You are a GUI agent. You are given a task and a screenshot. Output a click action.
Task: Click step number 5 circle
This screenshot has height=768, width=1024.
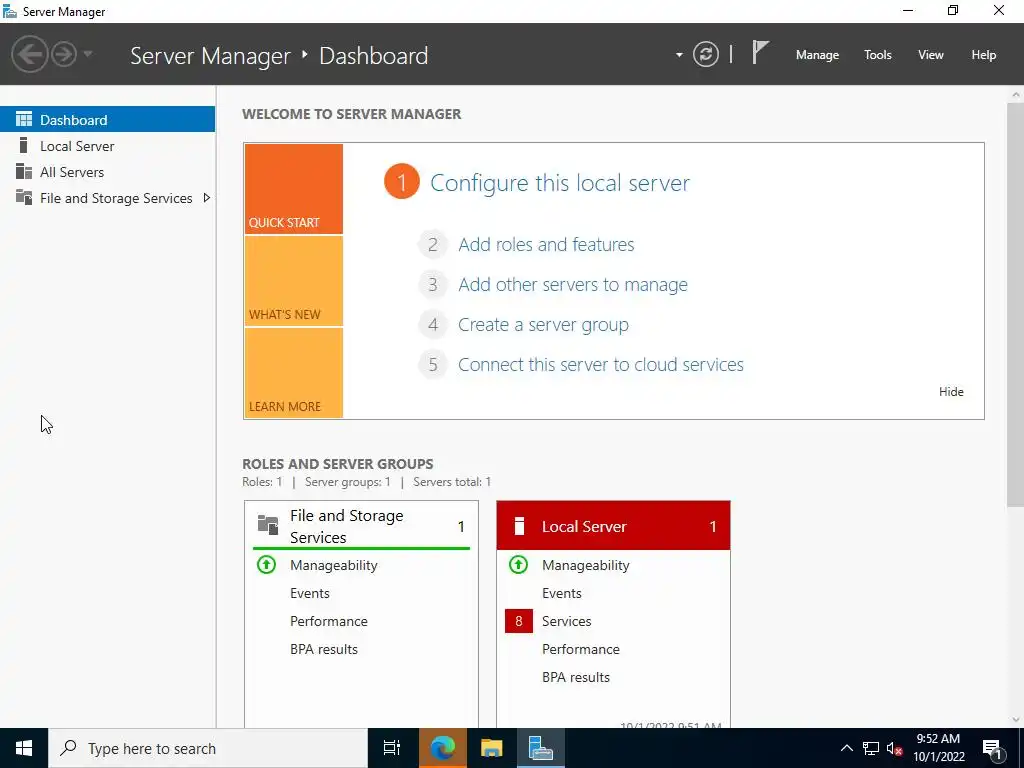(432, 364)
